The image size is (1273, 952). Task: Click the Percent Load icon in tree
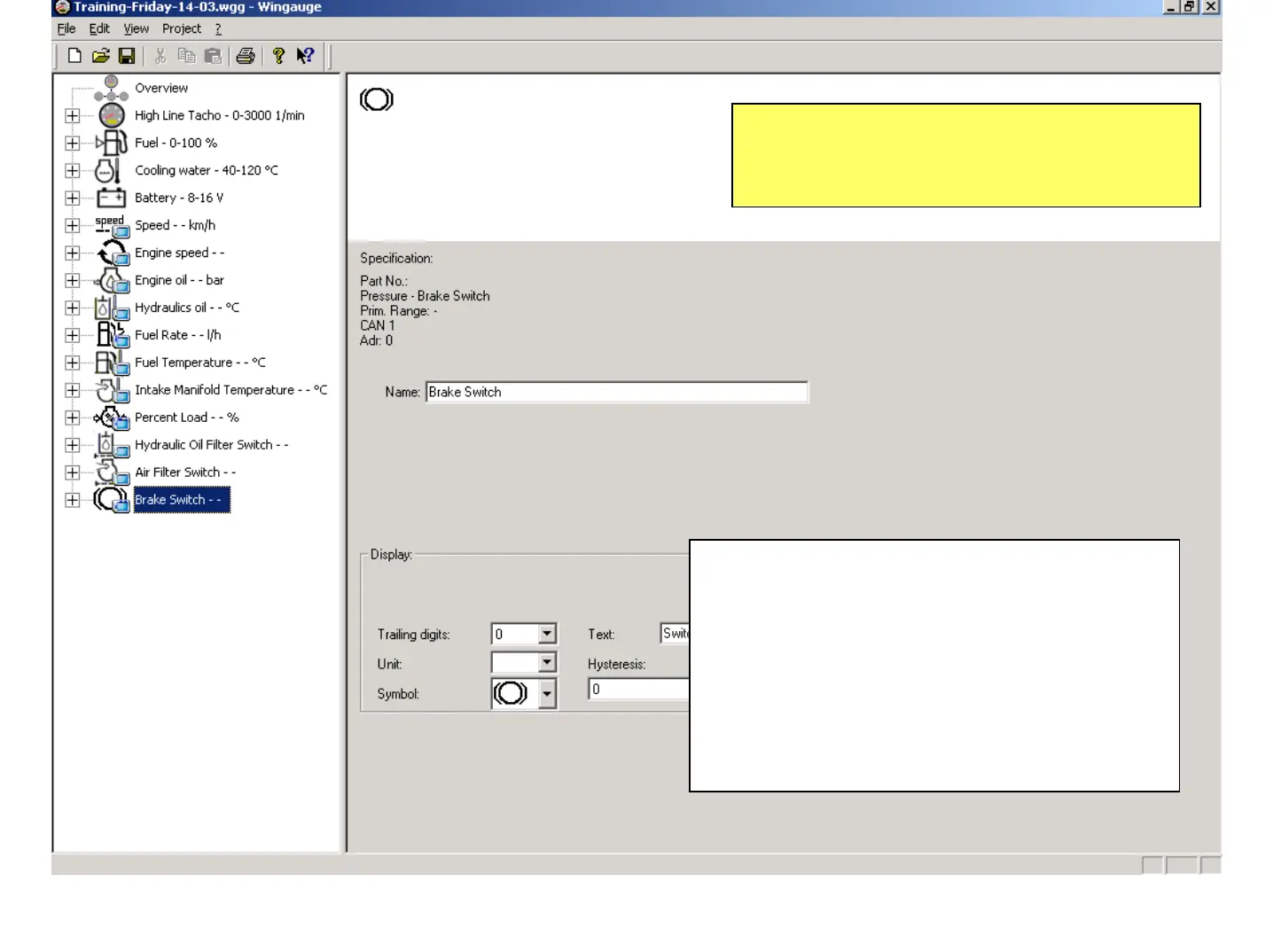tap(112, 417)
